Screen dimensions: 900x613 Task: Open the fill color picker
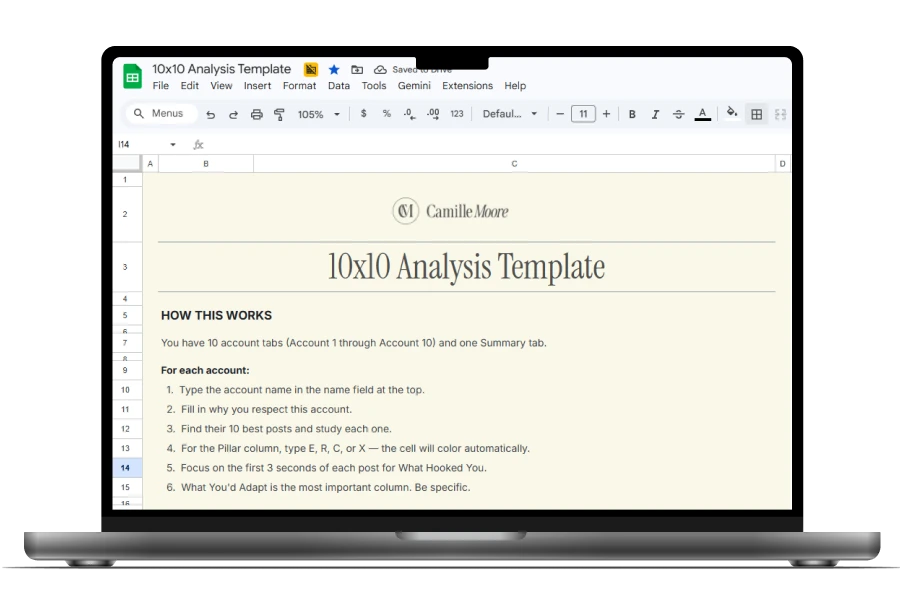[732, 112]
